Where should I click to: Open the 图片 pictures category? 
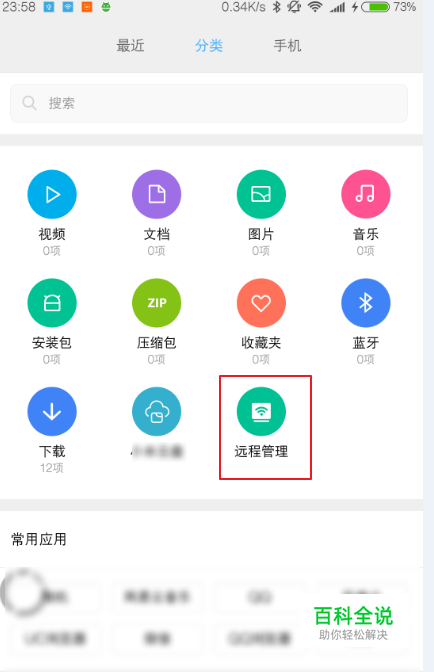(x=261, y=195)
